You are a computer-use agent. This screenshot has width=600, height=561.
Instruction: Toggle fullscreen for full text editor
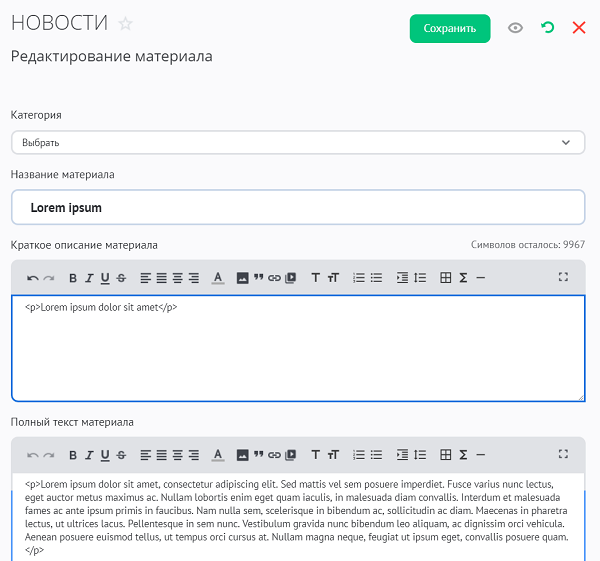[563, 455]
